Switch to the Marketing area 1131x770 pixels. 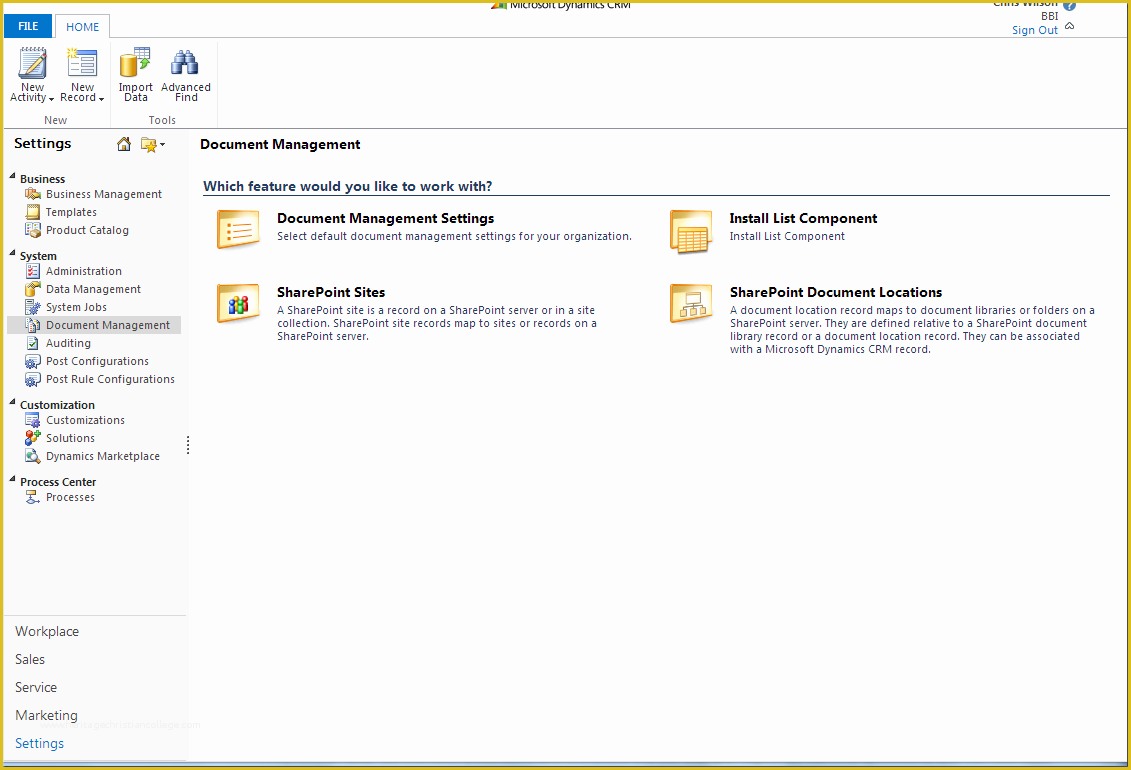(x=46, y=715)
